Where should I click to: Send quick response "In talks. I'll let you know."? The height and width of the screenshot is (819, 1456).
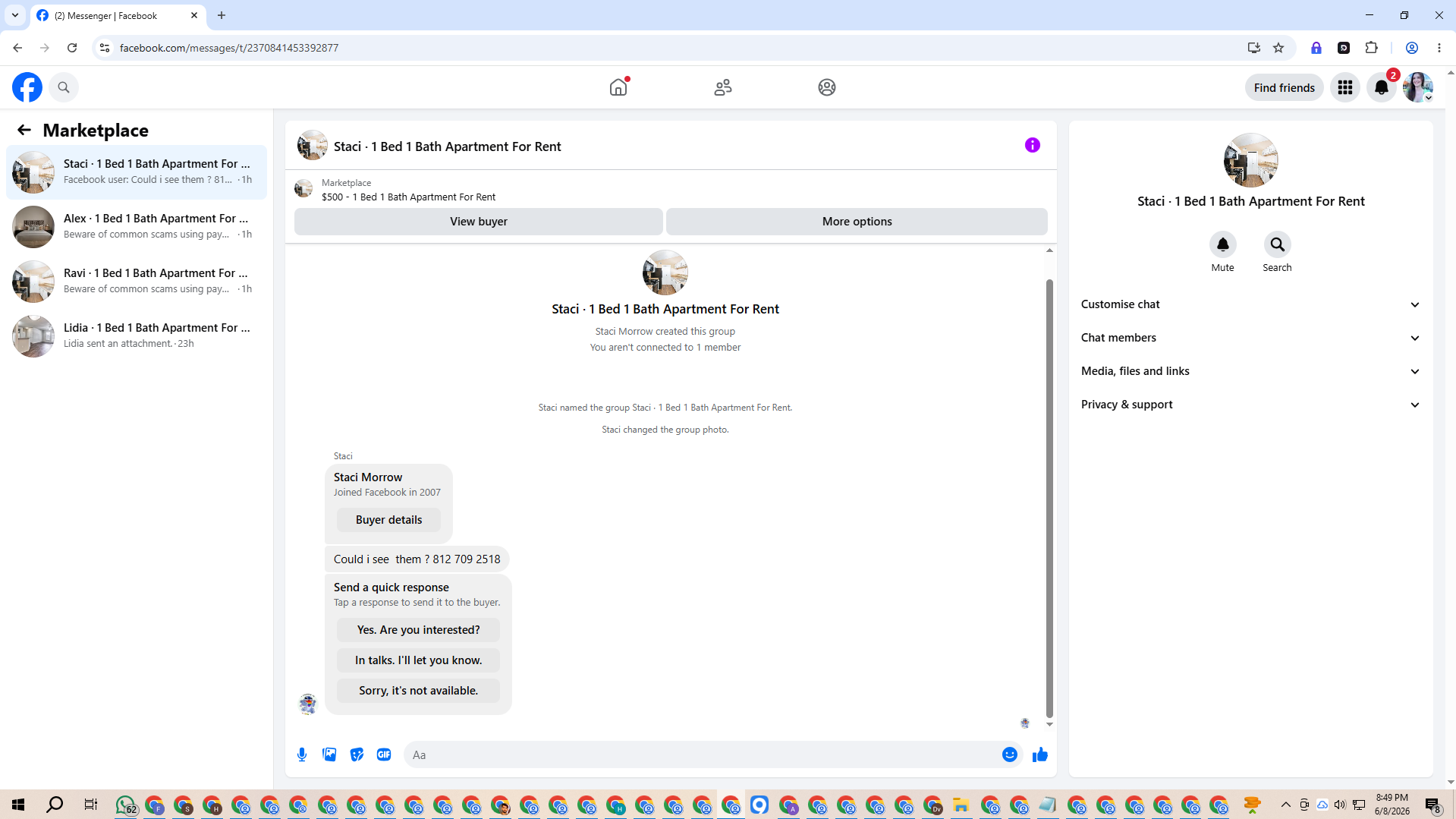pyautogui.click(x=418, y=660)
